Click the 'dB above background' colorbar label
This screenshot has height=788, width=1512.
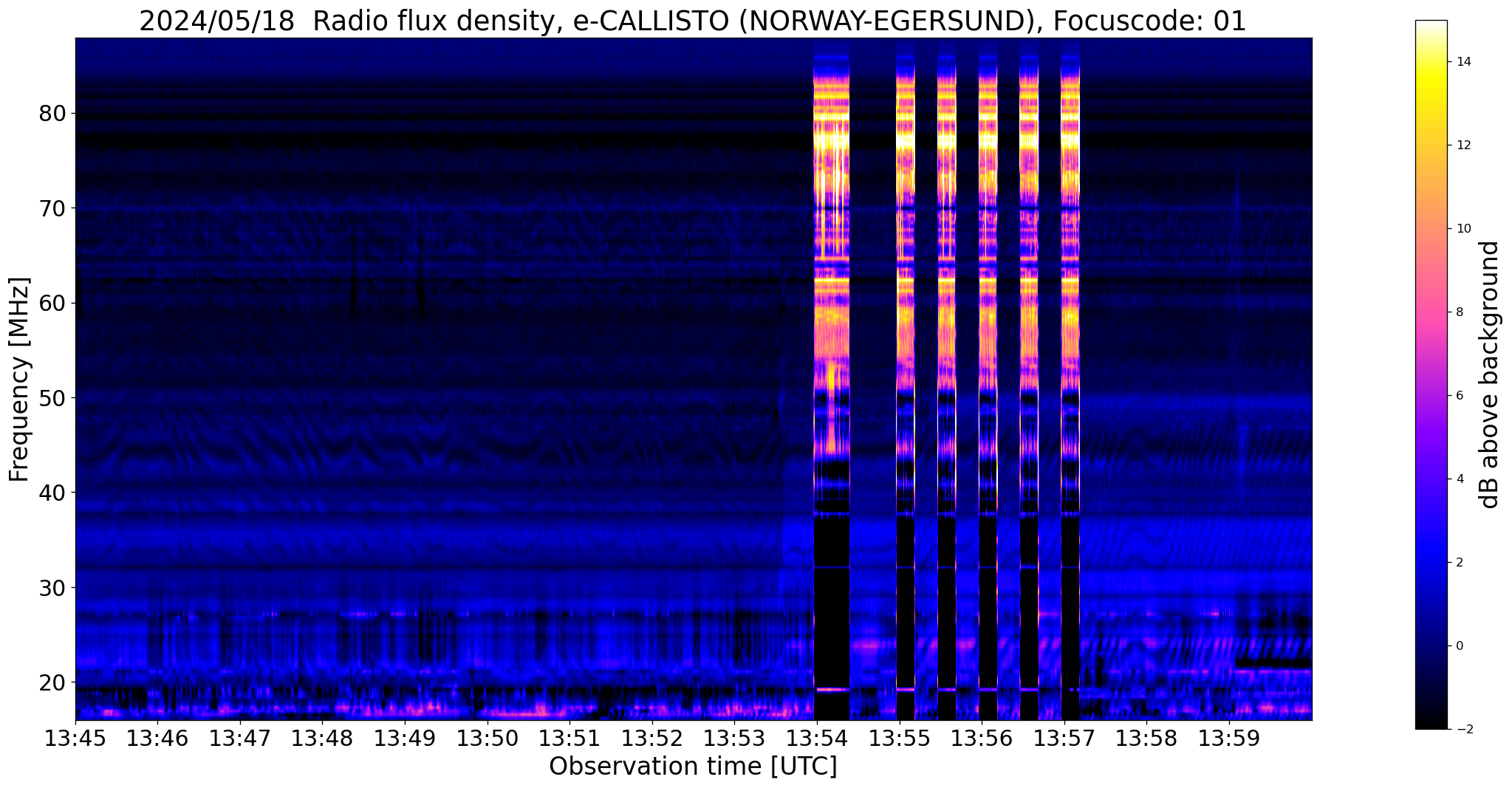point(1490,374)
